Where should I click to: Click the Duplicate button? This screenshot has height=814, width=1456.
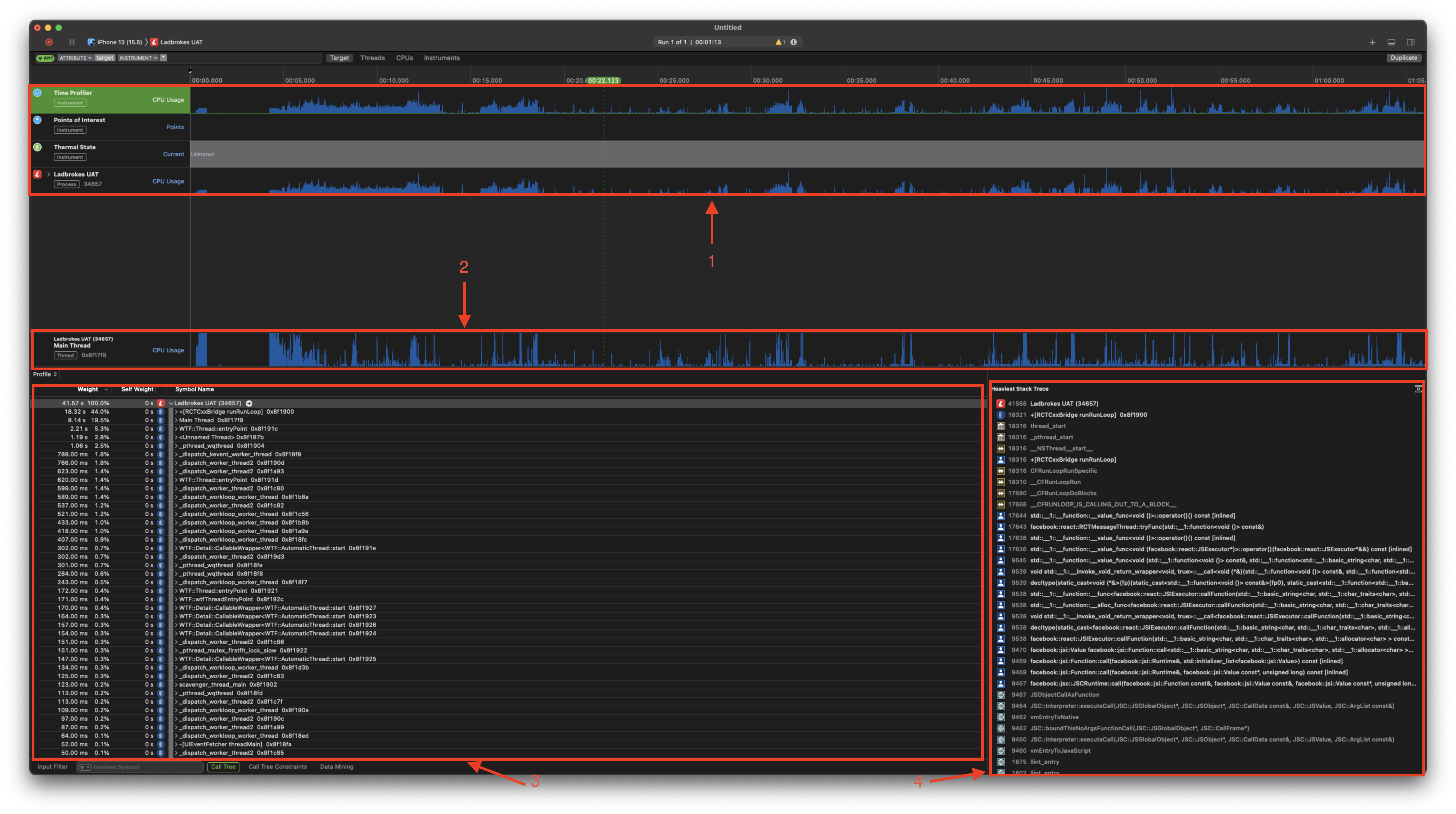point(1404,58)
